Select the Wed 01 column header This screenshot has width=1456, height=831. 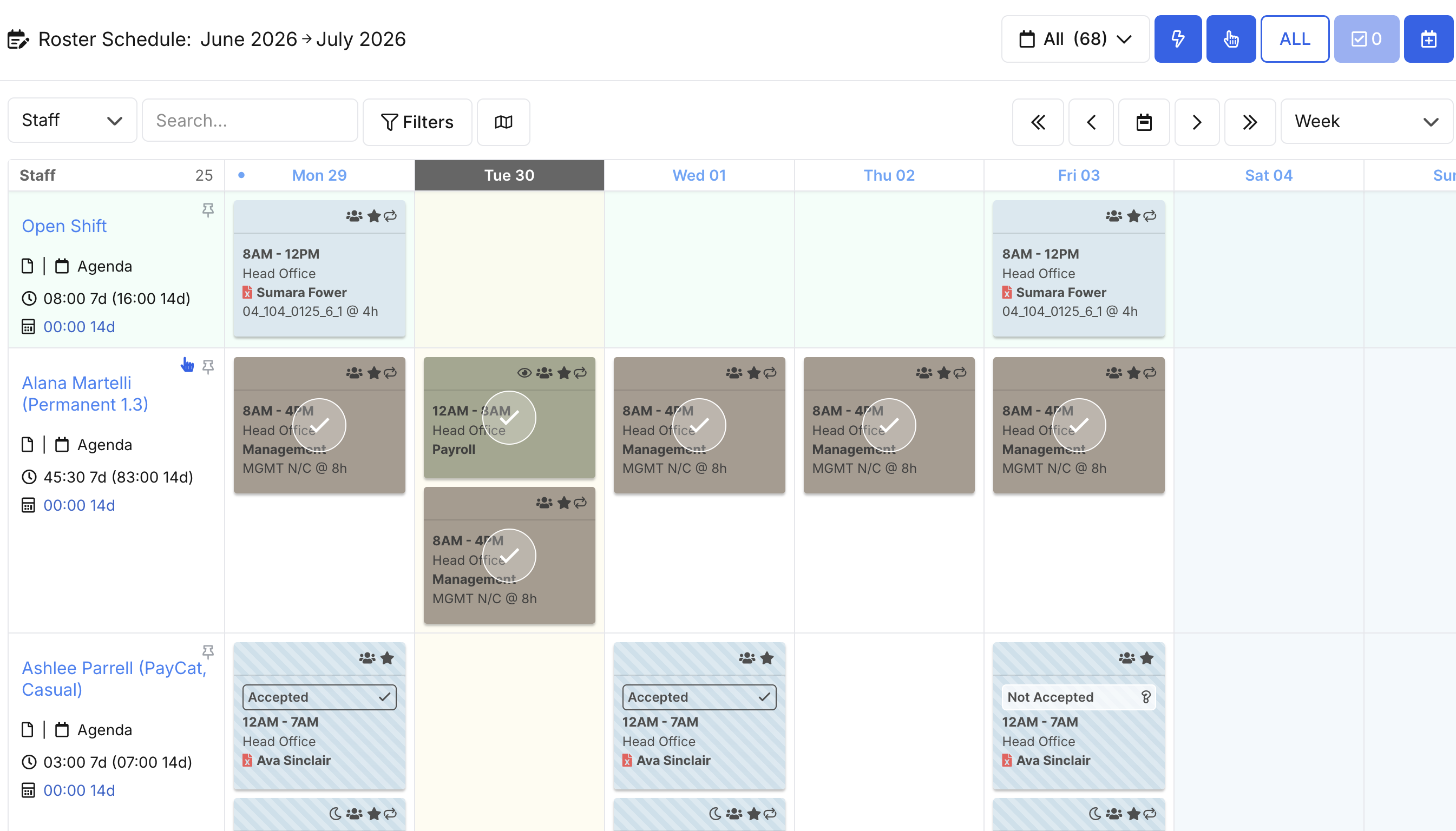[699, 175]
